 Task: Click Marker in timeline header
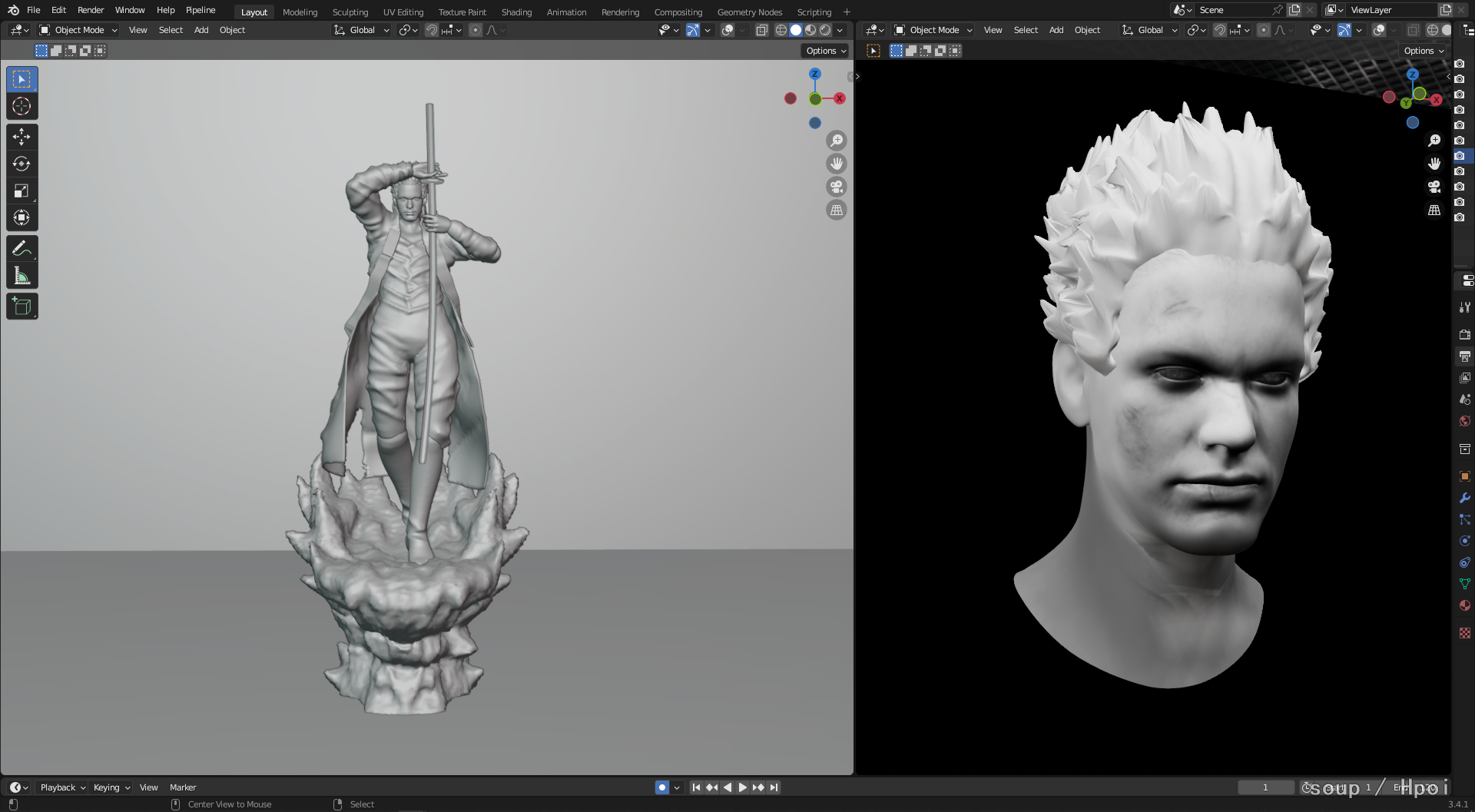click(183, 787)
